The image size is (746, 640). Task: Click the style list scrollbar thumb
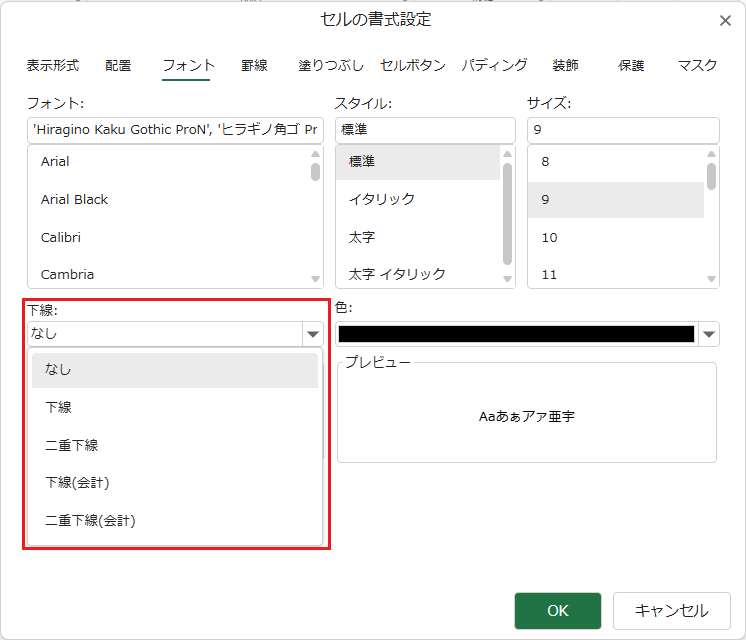coord(508,214)
